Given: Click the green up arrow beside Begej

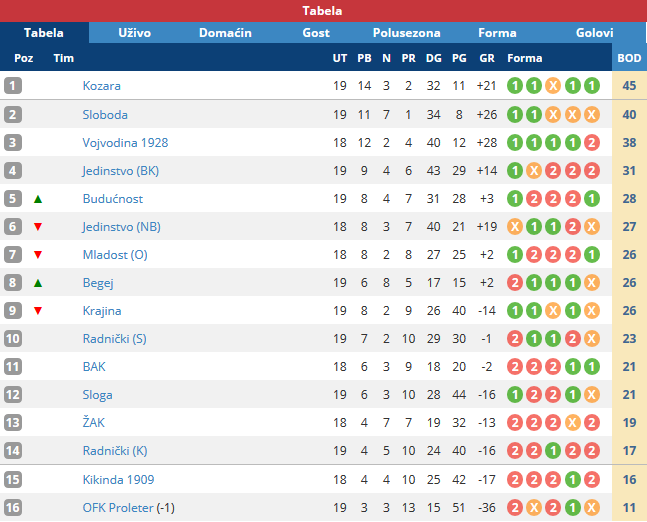Looking at the screenshot, I should tap(38, 283).
